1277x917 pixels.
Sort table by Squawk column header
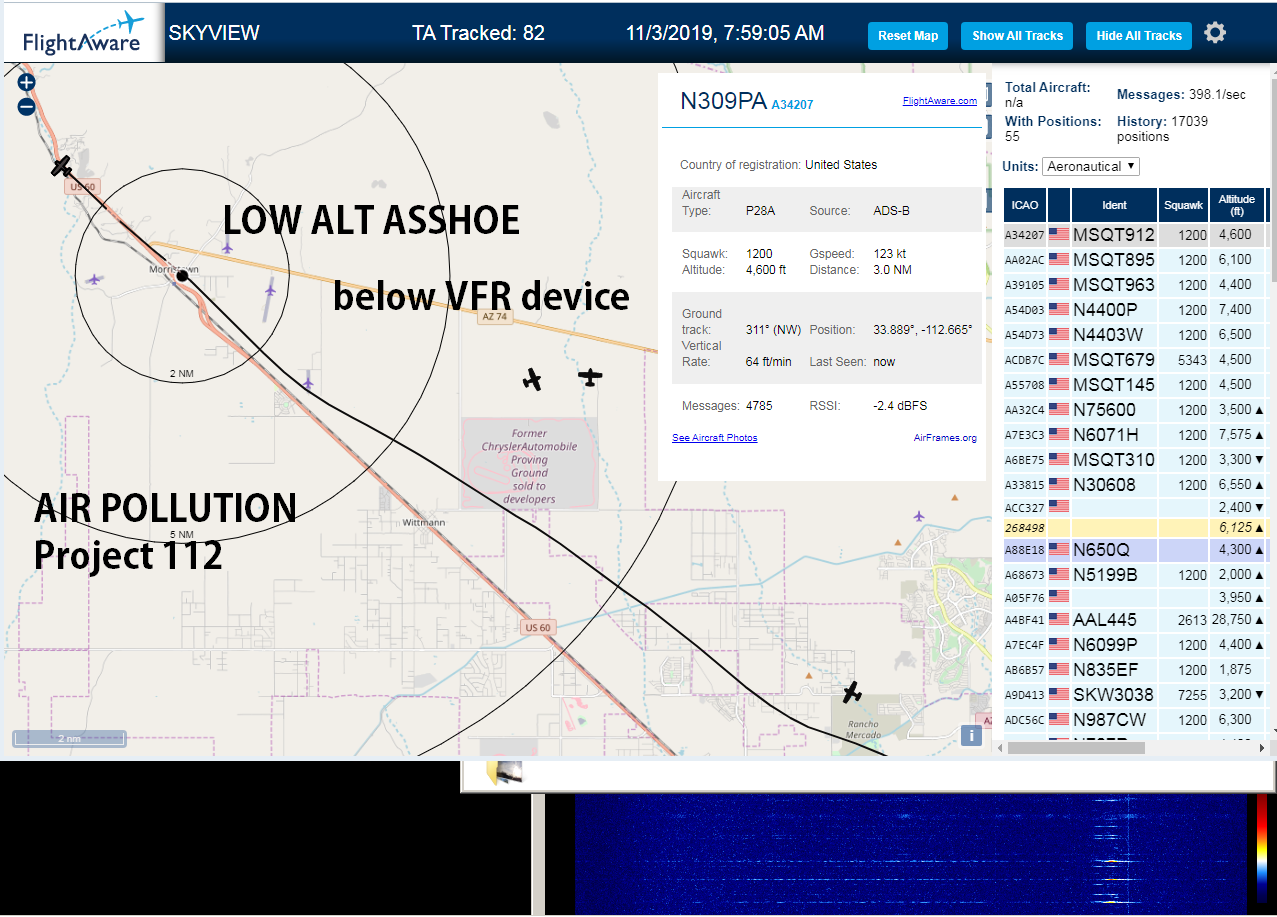pyautogui.click(x=1184, y=205)
